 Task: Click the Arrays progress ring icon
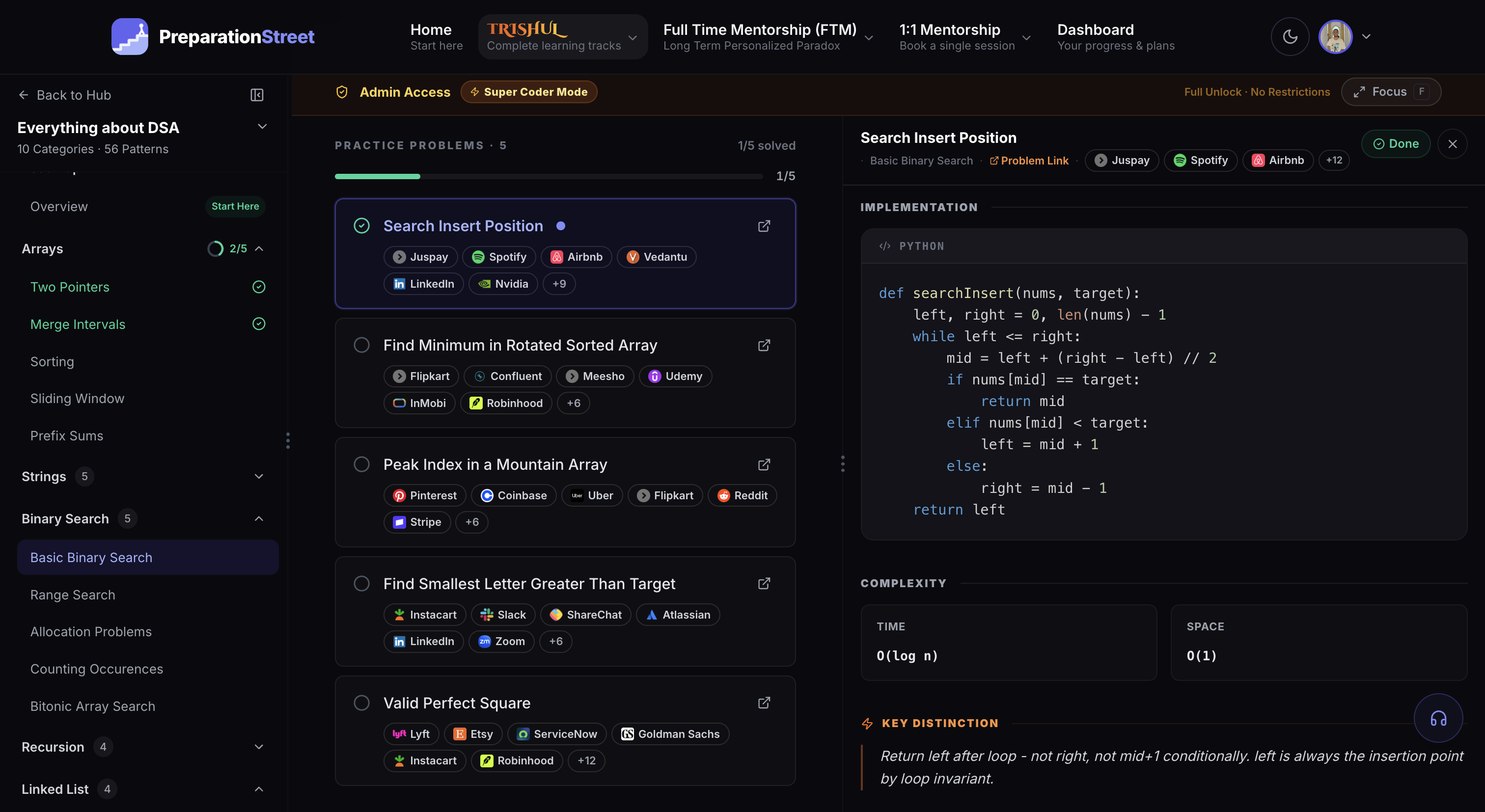[x=215, y=248]
